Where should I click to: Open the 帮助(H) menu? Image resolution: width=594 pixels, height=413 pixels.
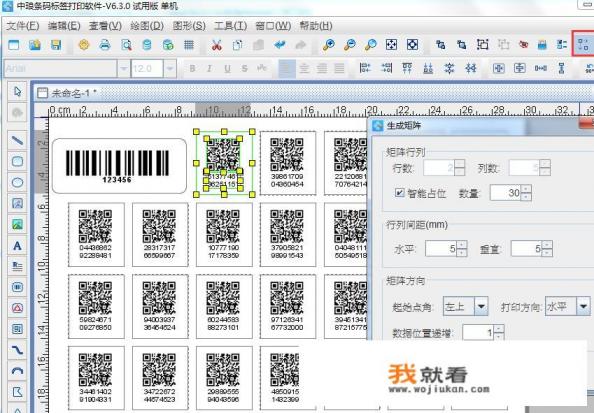tap(316, 26)
